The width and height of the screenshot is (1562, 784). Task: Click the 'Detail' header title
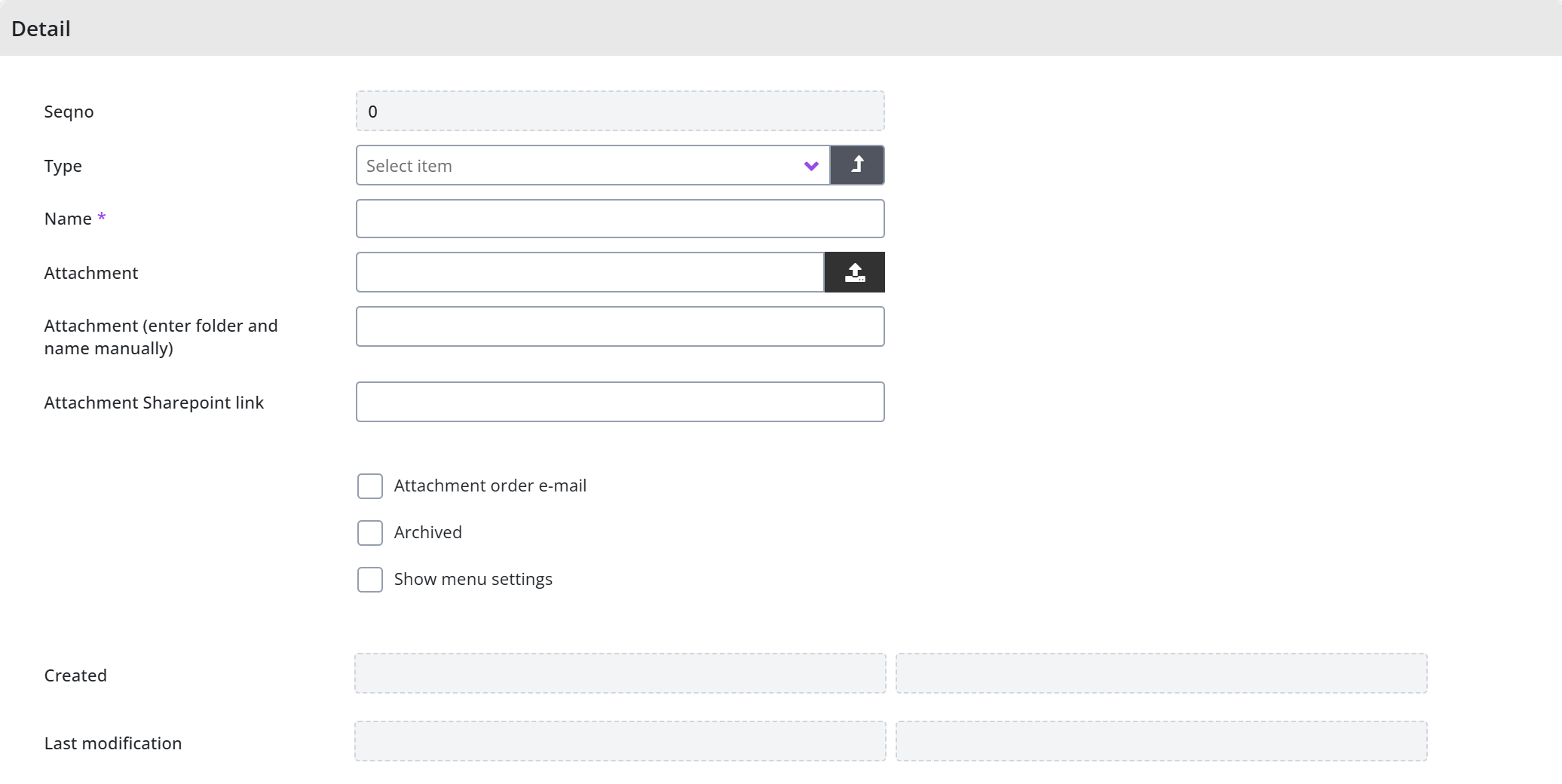41,29
